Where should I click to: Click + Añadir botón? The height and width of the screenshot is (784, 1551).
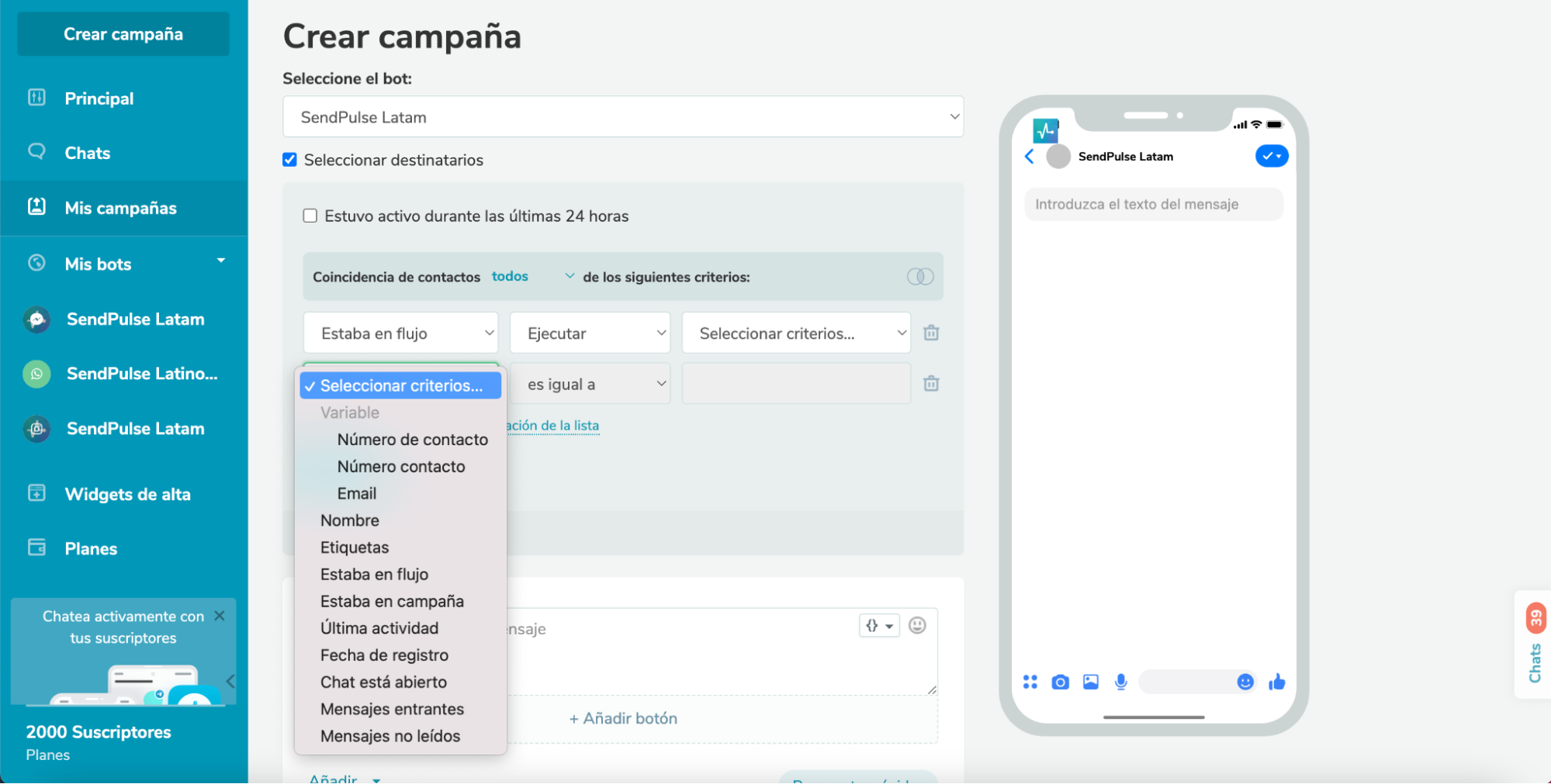coord(623,719)
